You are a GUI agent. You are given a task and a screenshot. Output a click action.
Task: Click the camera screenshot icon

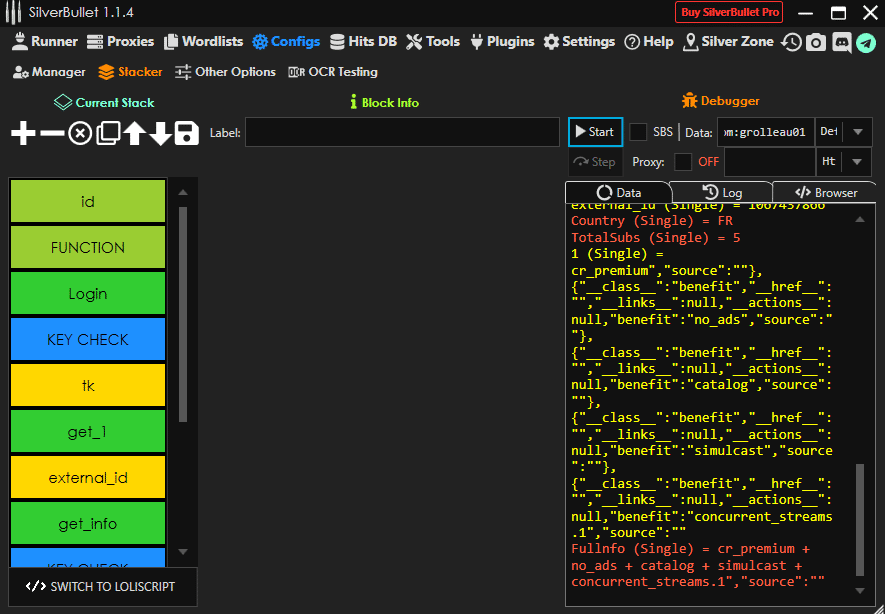(816, 42)
